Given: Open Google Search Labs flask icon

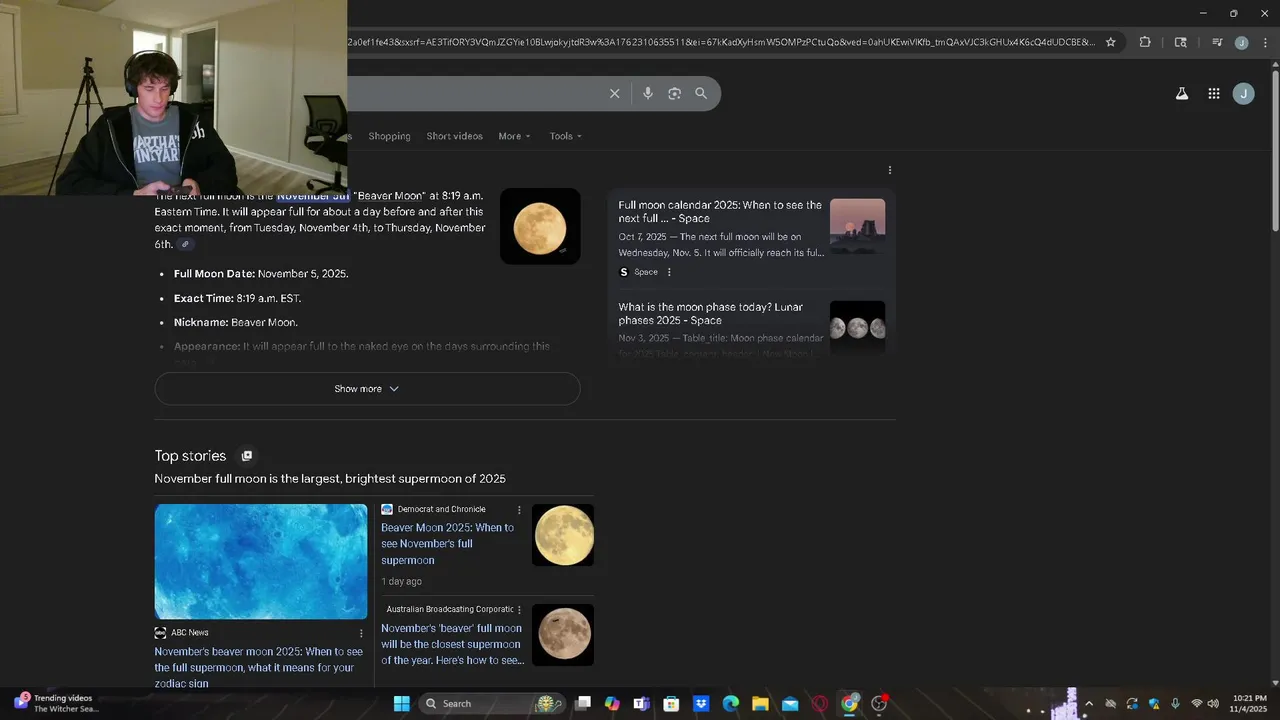Looking at the screenshot, I should (1182, 94).
